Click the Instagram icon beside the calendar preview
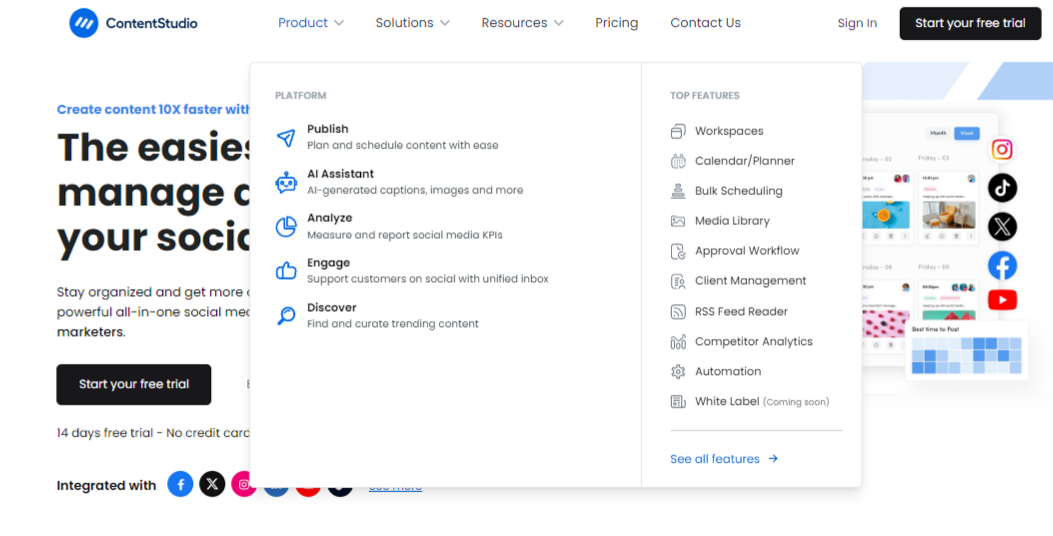 click(x=1002, y=149)
